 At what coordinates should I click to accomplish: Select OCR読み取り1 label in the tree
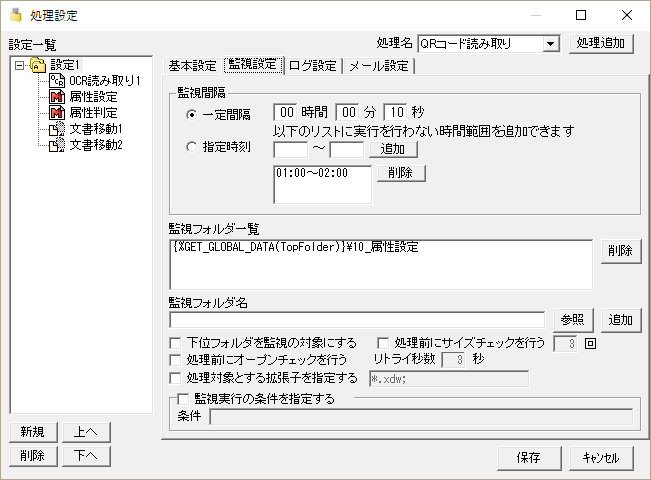[105, 81]
